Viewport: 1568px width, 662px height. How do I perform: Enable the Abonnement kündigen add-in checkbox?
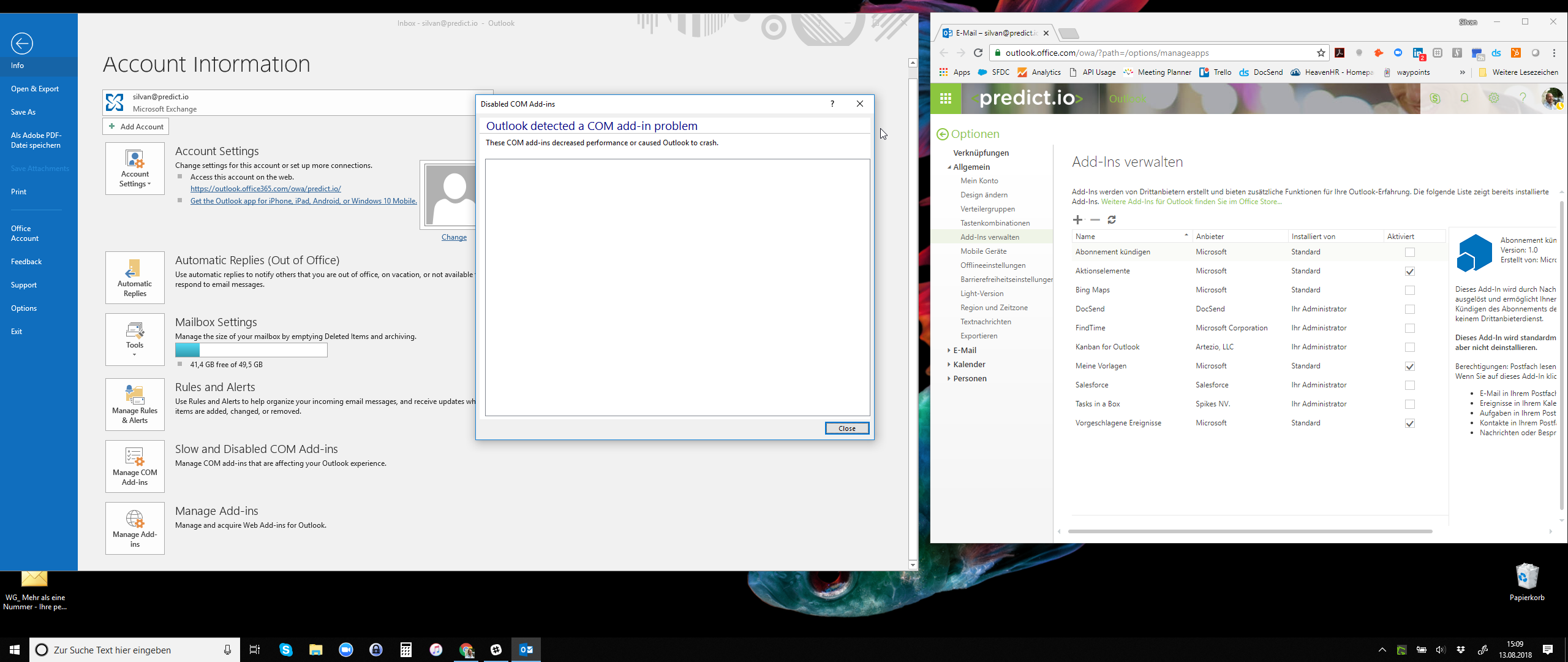pyautogui.click(x=1410, y=252)
